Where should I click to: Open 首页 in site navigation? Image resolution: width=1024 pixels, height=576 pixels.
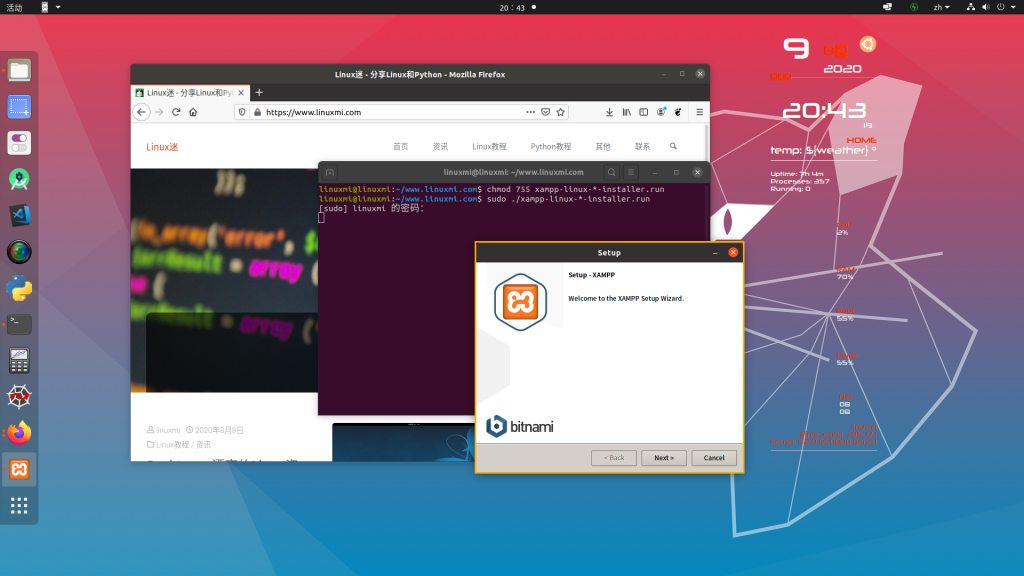click(x=400, y=146)
